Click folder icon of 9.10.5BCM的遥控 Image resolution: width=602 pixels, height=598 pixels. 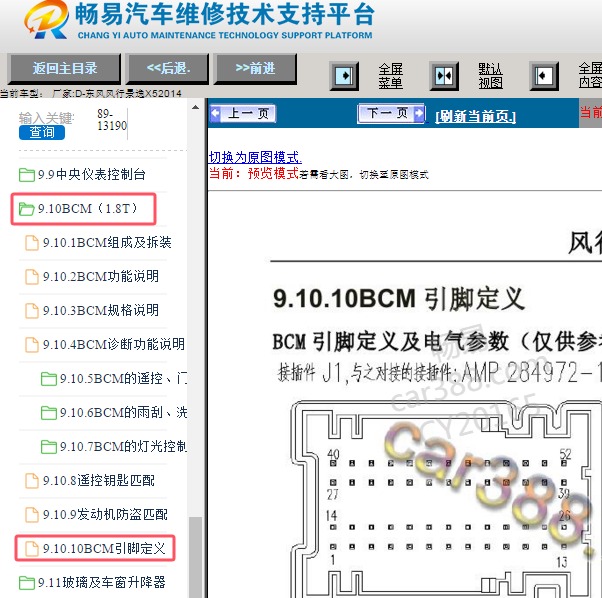[49, 379]
